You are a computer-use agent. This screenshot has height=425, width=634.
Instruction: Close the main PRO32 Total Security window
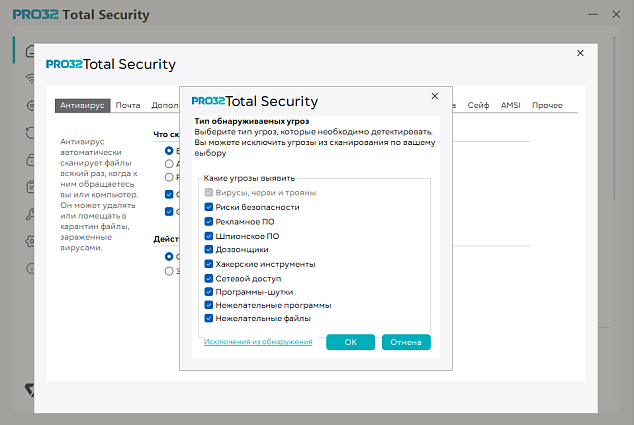tap(616, 15)
